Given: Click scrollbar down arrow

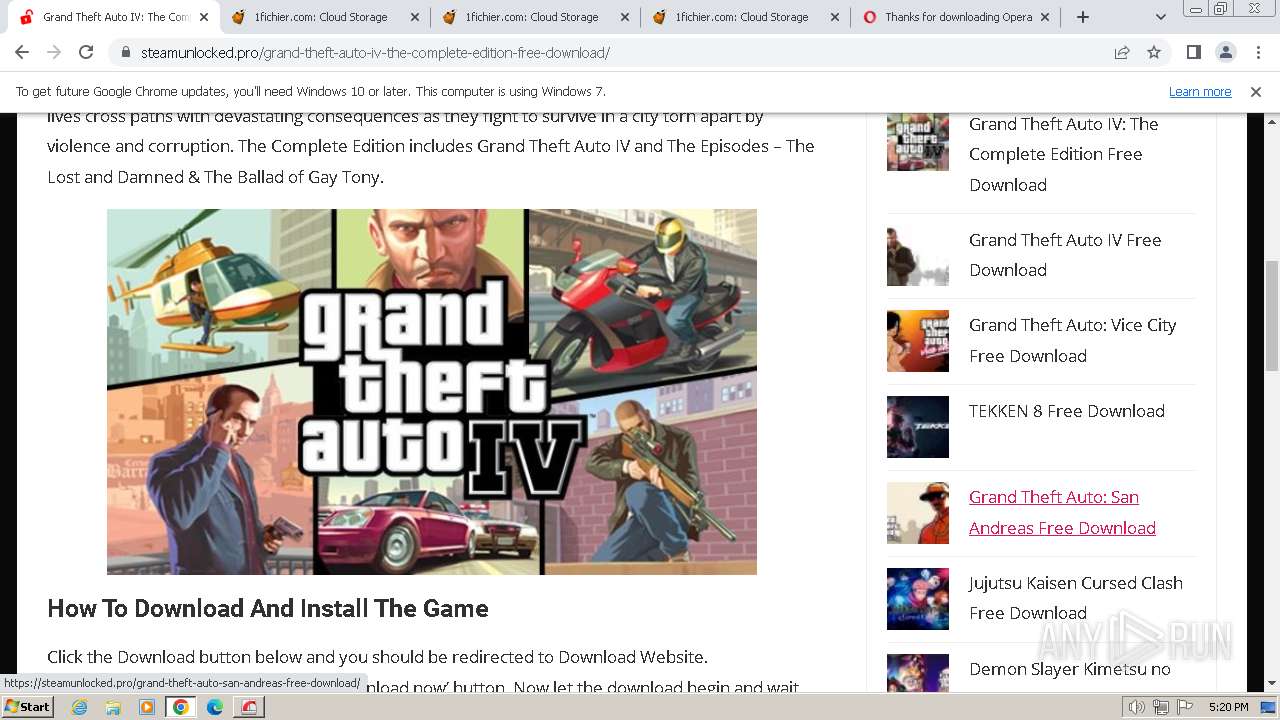Looking at the screenshot, I should pos(1271,684).
